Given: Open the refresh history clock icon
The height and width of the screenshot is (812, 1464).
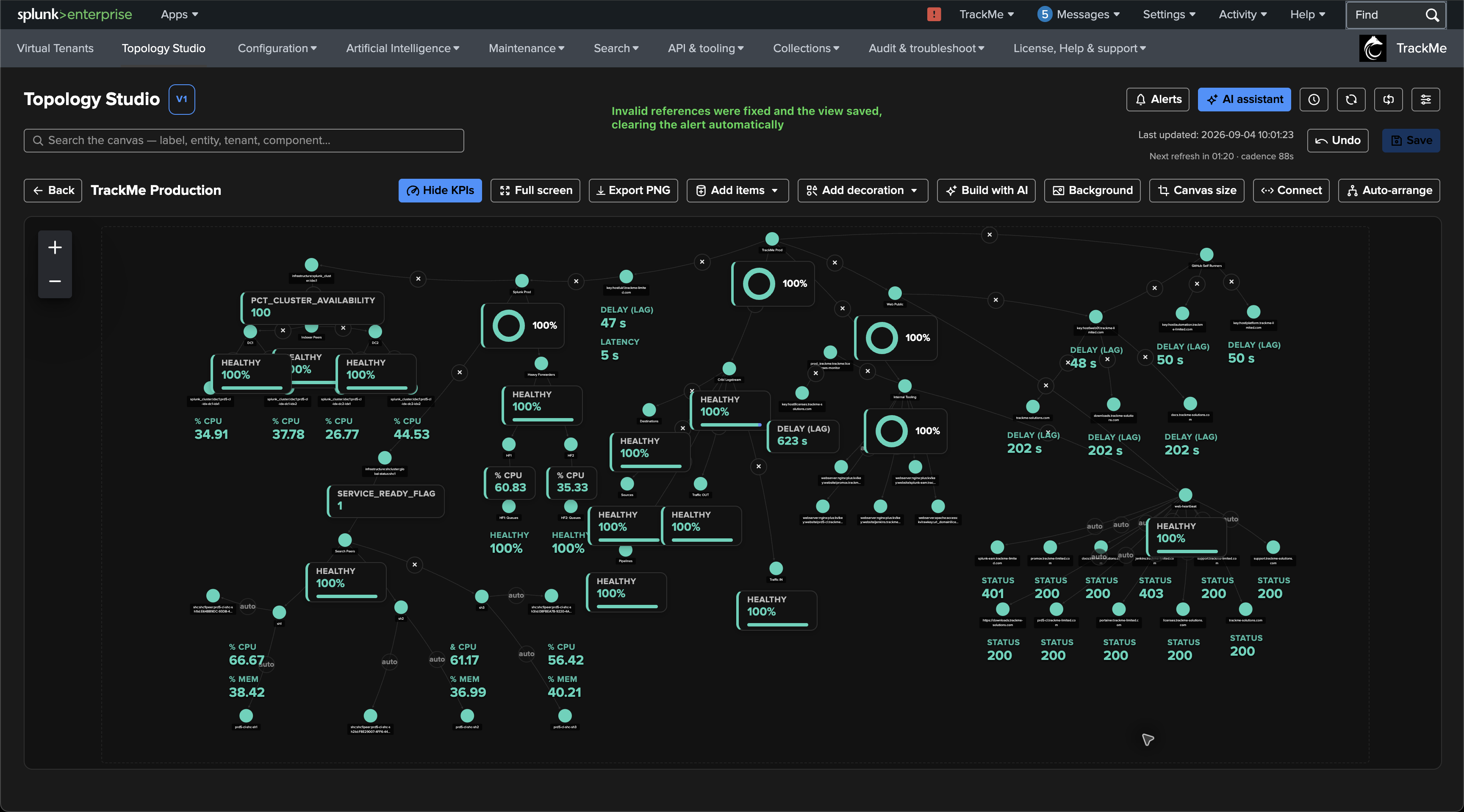Looking at the screenshot, I should coord(1314,100).
